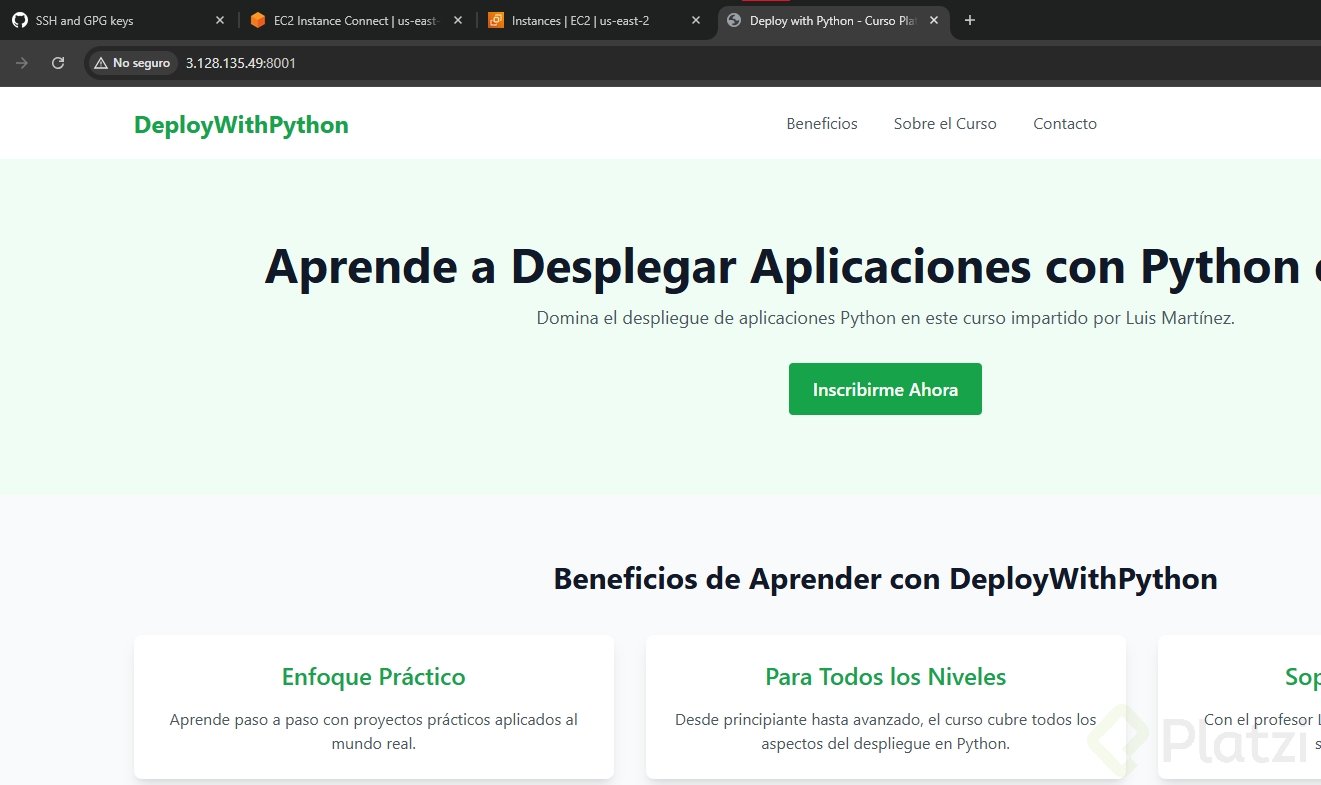Close the Instances EC2 us-east-2 tab
The height and width of the screenshot is (785, 1321).
tap(696, 20)
